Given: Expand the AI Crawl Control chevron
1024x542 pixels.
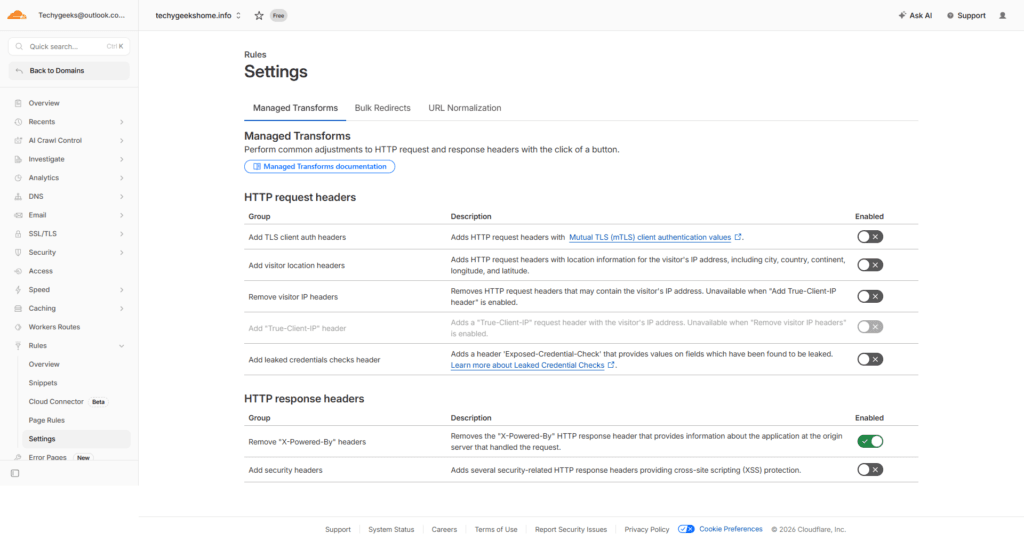Looking at the screenshot, I should tap(121, 140).
